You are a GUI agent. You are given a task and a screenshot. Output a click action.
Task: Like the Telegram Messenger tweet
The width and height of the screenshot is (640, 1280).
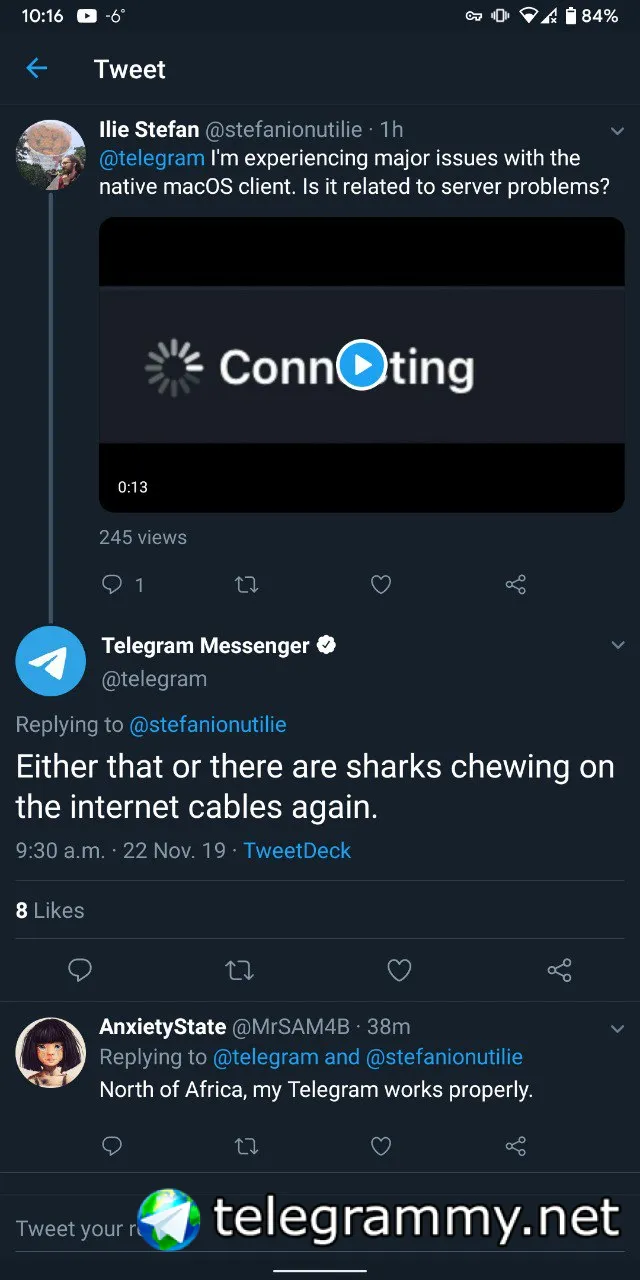pos(399,969)
